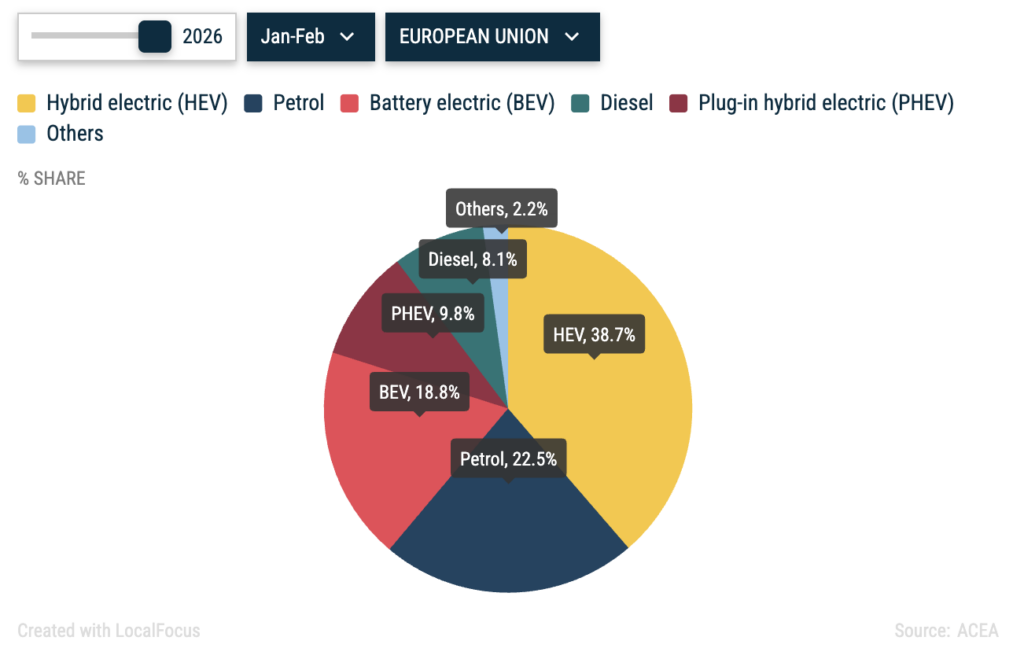
Task: Toggle Hybrid electric (HEV) yellow legend swatch
Action: pyautogui.click(x=27, y=103)
